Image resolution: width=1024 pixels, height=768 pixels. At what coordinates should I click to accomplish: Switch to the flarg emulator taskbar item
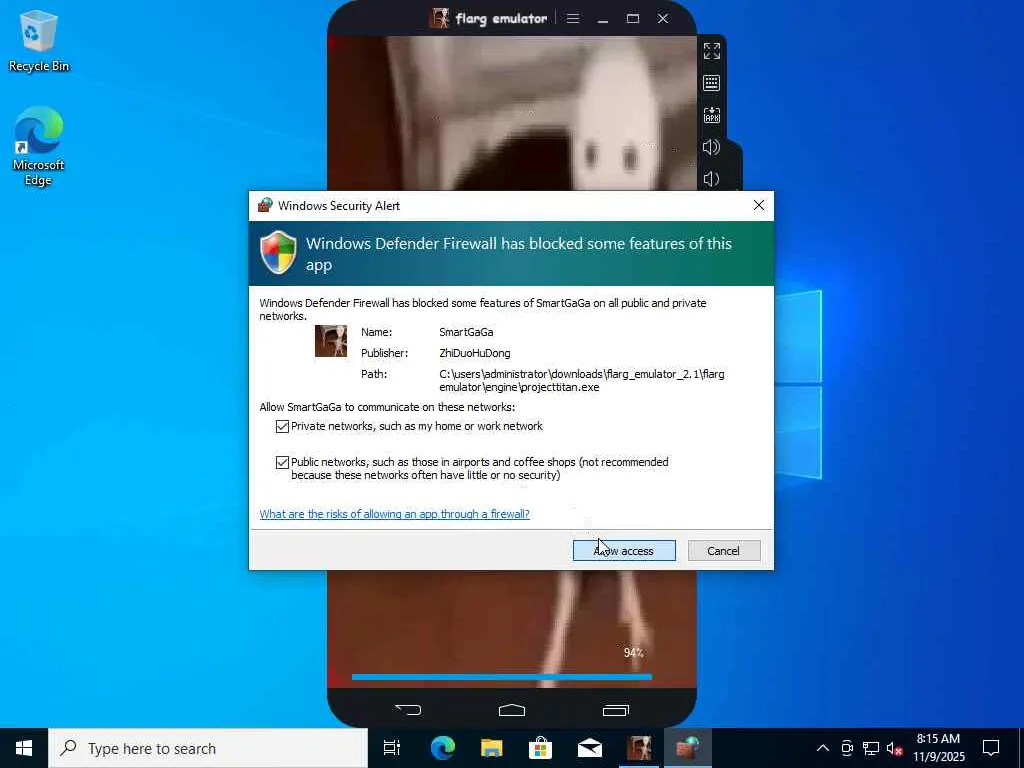coord(639,748)
